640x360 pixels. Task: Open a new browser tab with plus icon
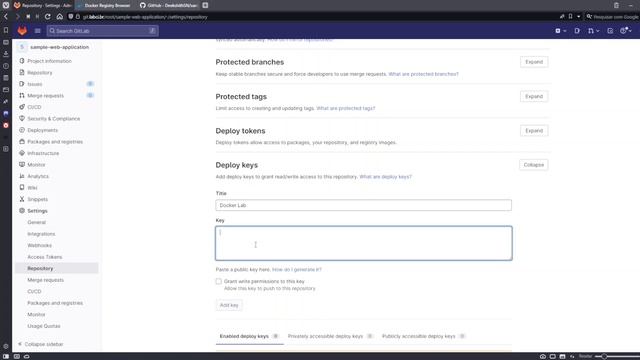click(205, 5)
